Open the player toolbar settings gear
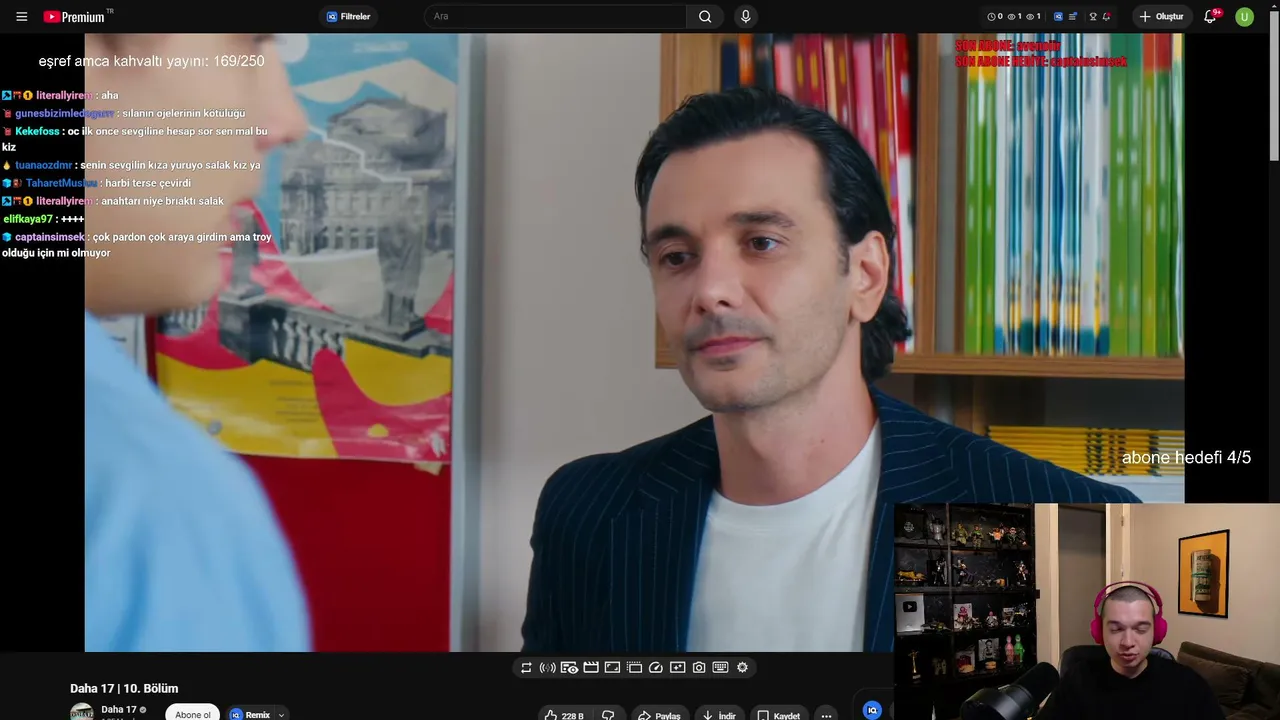The width and height of the screenshot is (1280, 720). [742, 668]
